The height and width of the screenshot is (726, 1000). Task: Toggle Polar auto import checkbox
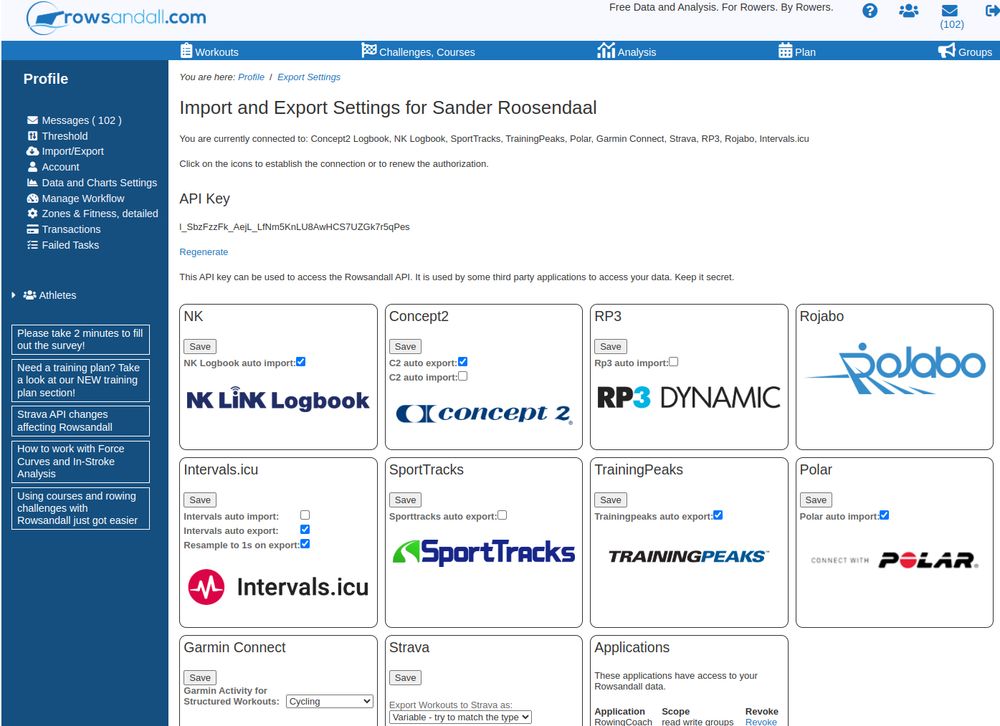(x=884, y=515)
